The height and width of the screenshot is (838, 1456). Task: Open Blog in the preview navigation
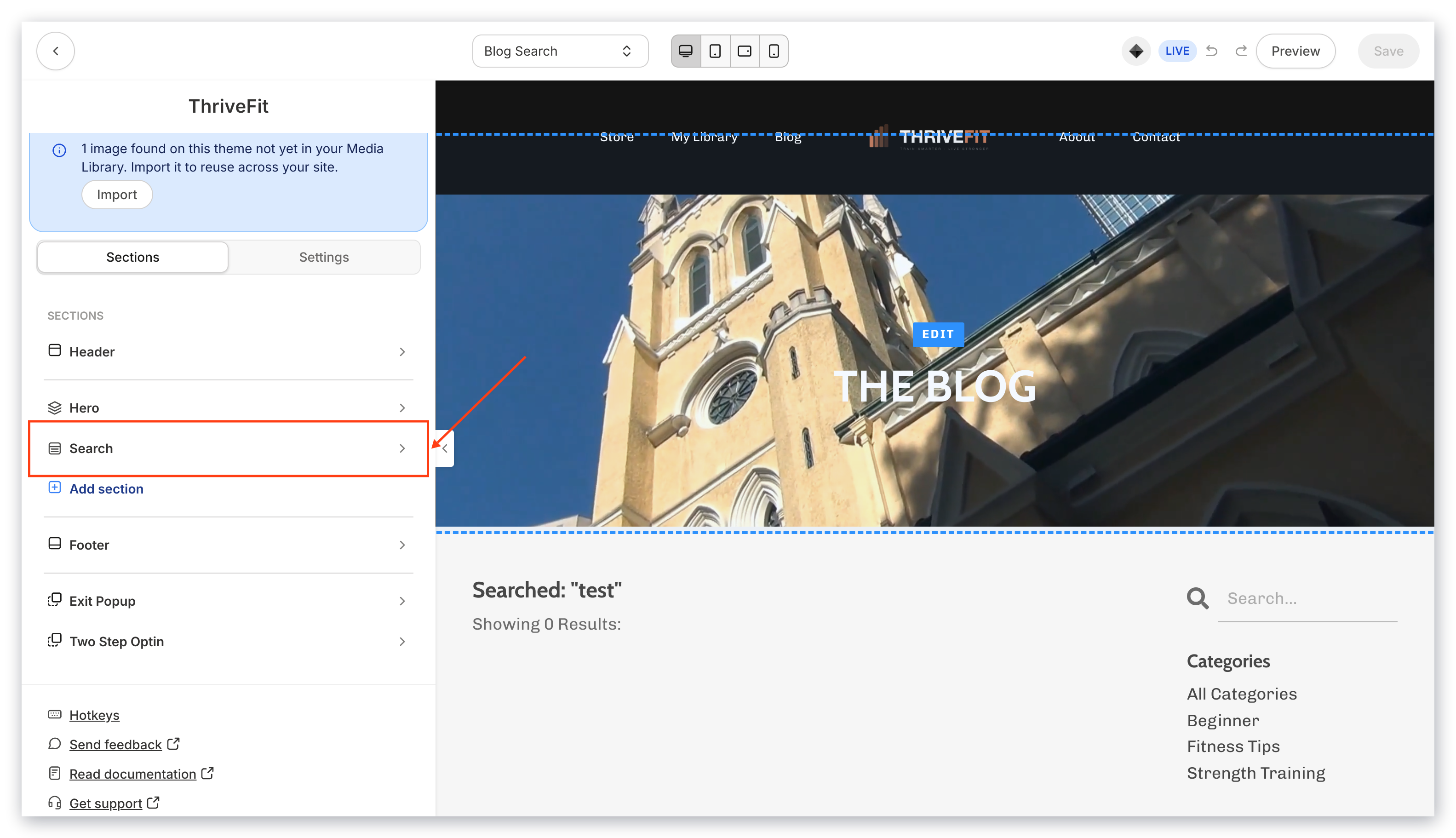point(787,137)
